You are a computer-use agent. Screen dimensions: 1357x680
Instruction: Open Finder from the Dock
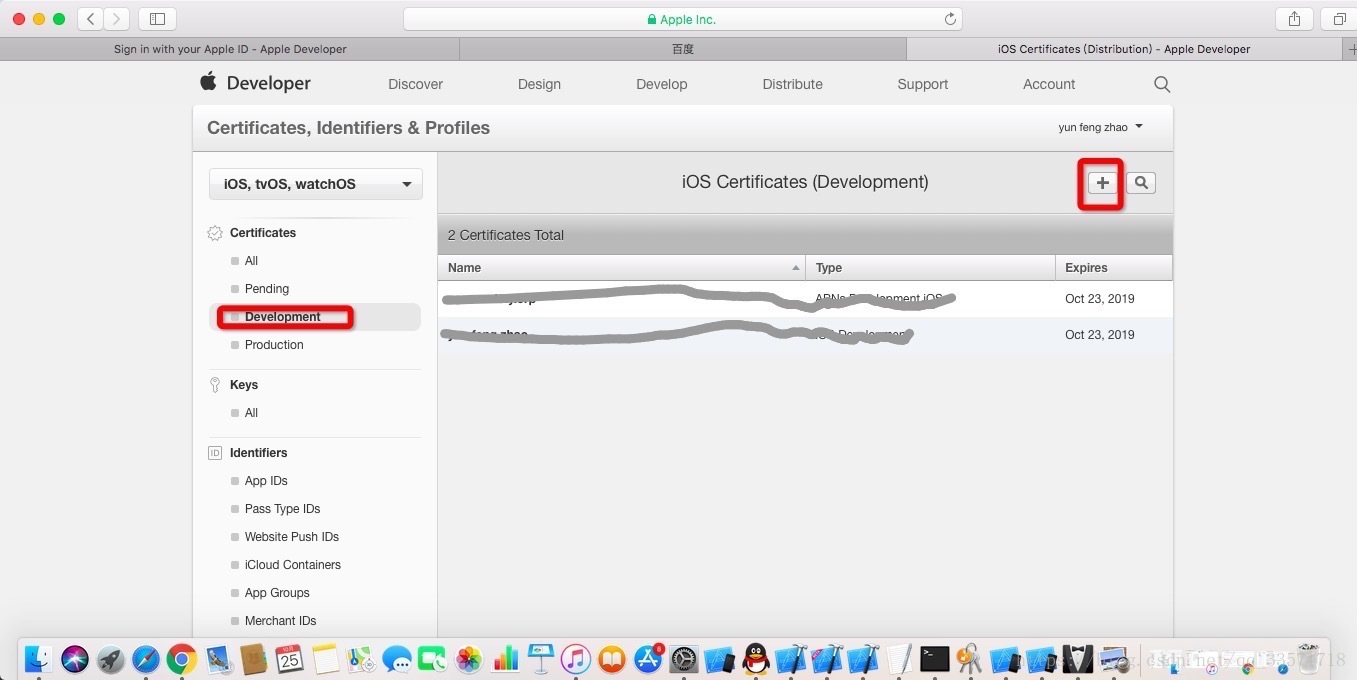click(40, 658)
